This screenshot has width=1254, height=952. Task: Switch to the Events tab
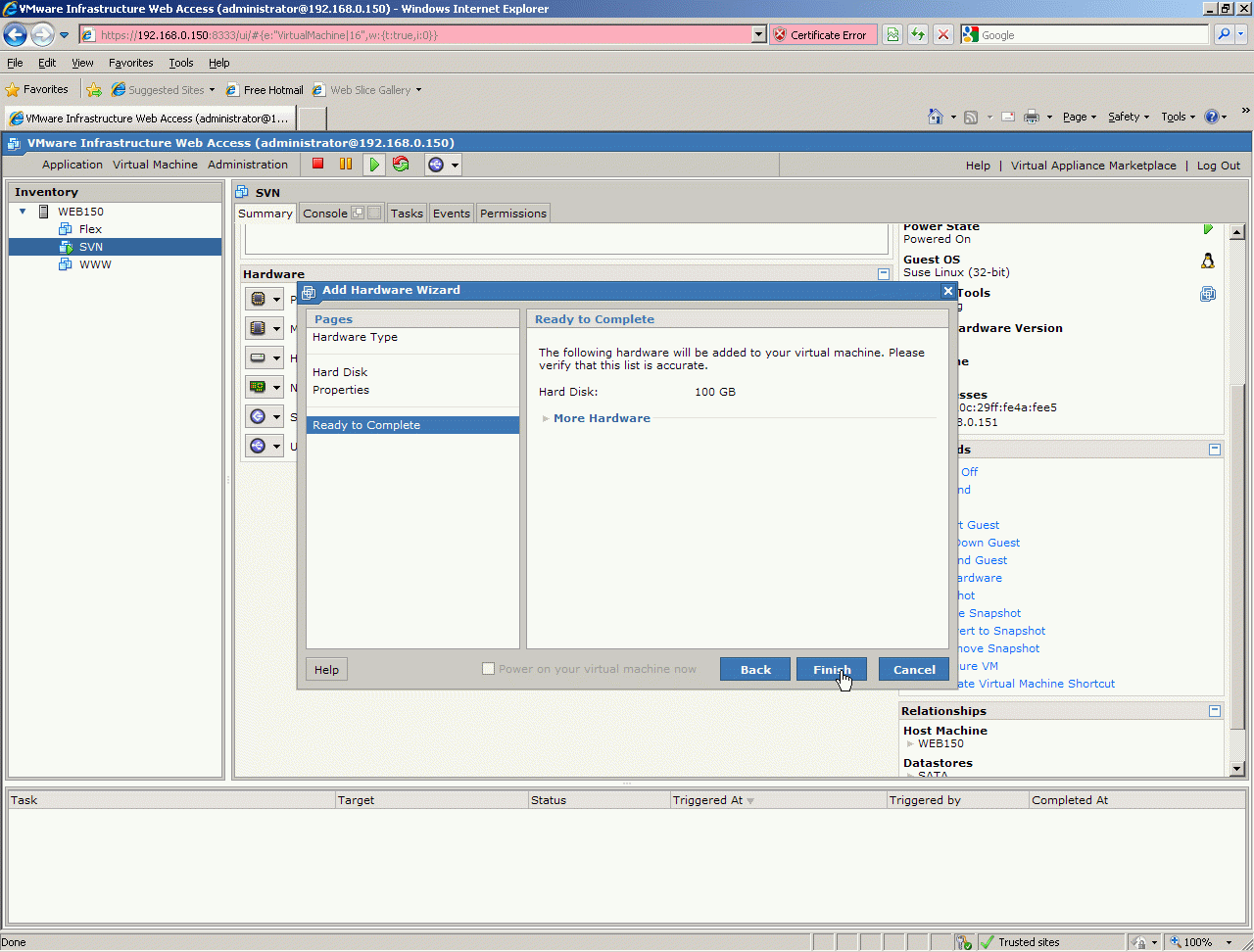[x=452, y=214]
